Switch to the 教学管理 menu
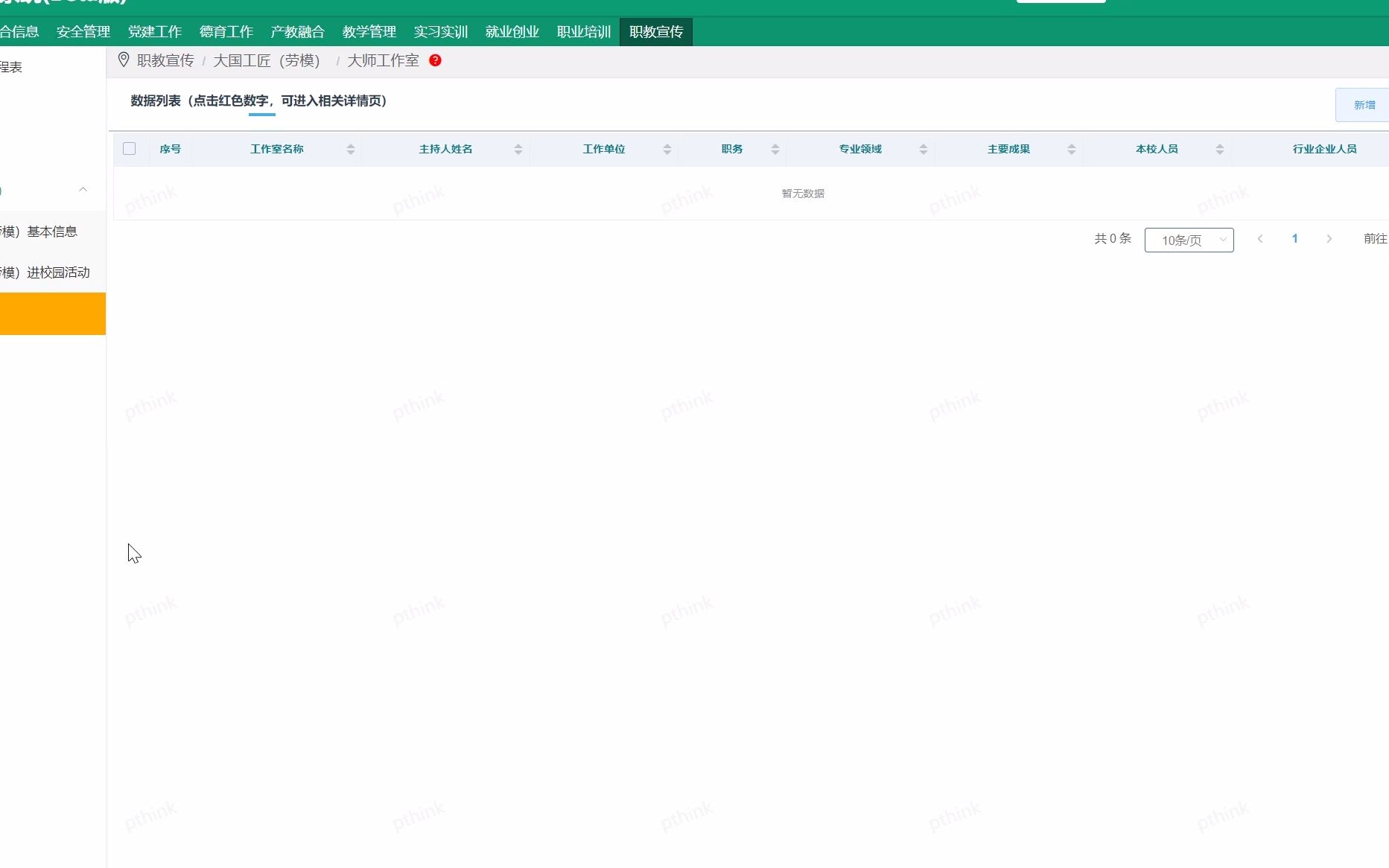Image resolution: width=1389 pixels, height=868 pixels. click(369, 31)
